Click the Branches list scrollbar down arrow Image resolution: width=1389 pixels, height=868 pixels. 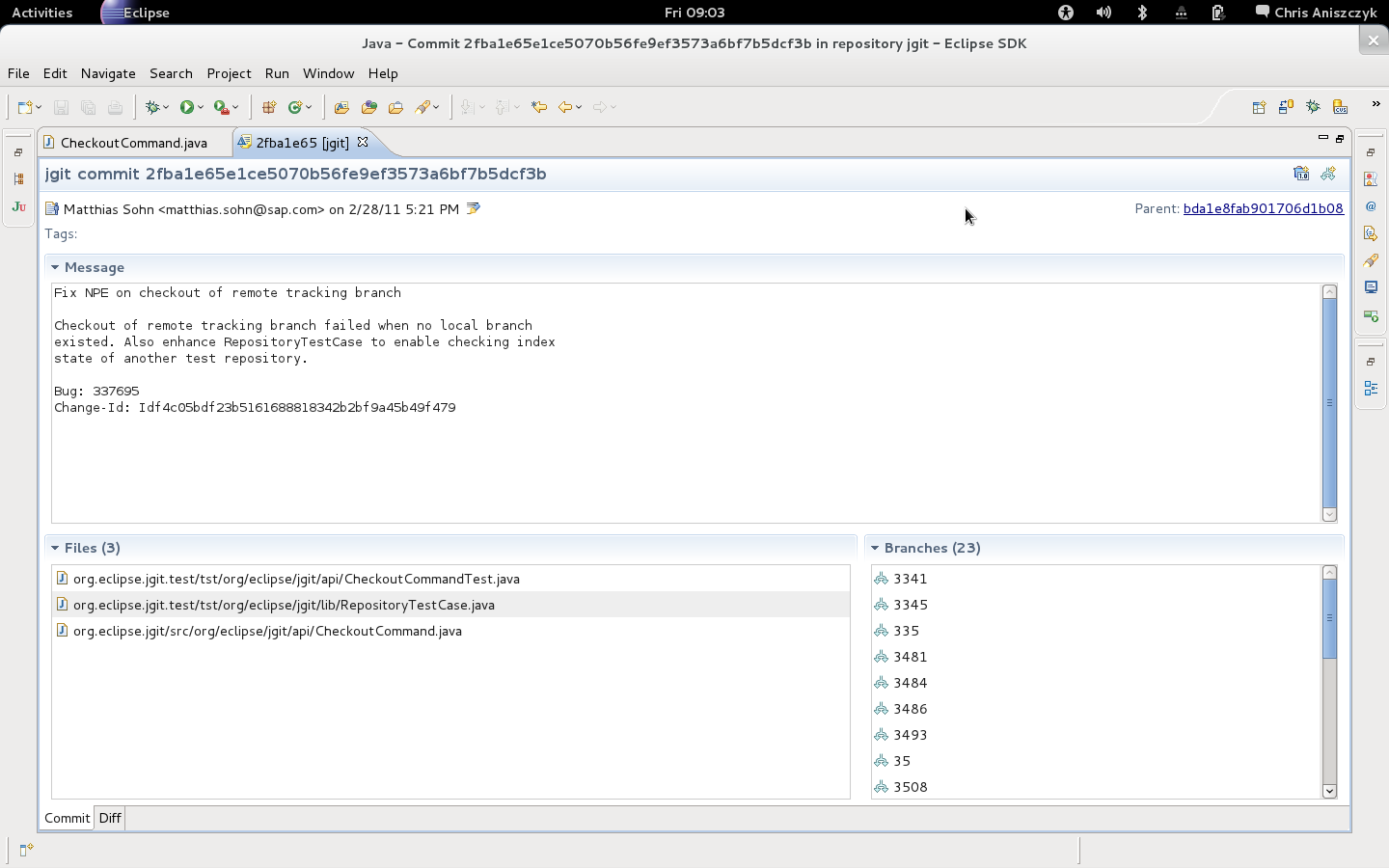(x=1329, y=791)
